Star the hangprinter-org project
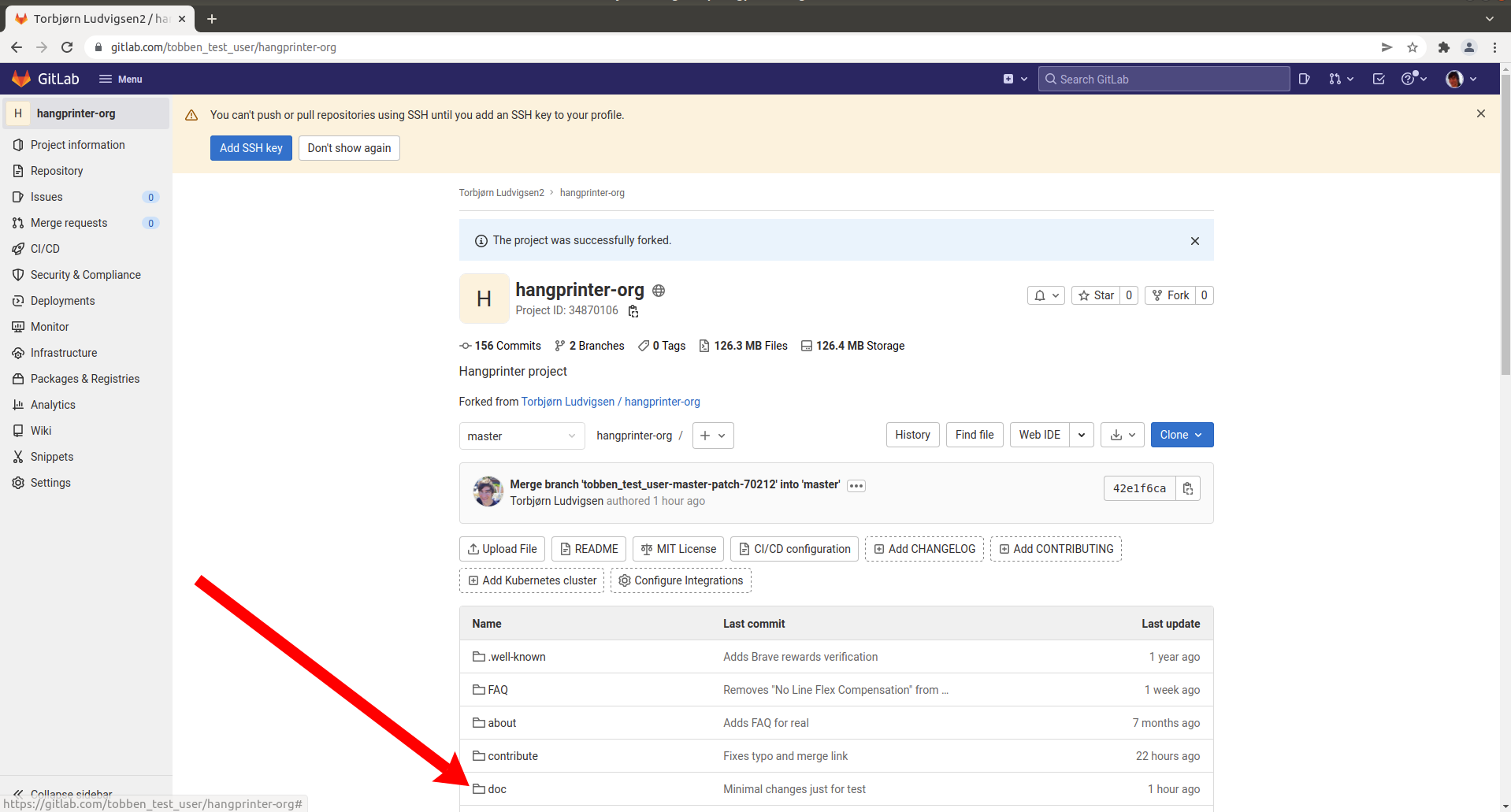Viewport: 1511px width, 812px height. (1096, 295)
